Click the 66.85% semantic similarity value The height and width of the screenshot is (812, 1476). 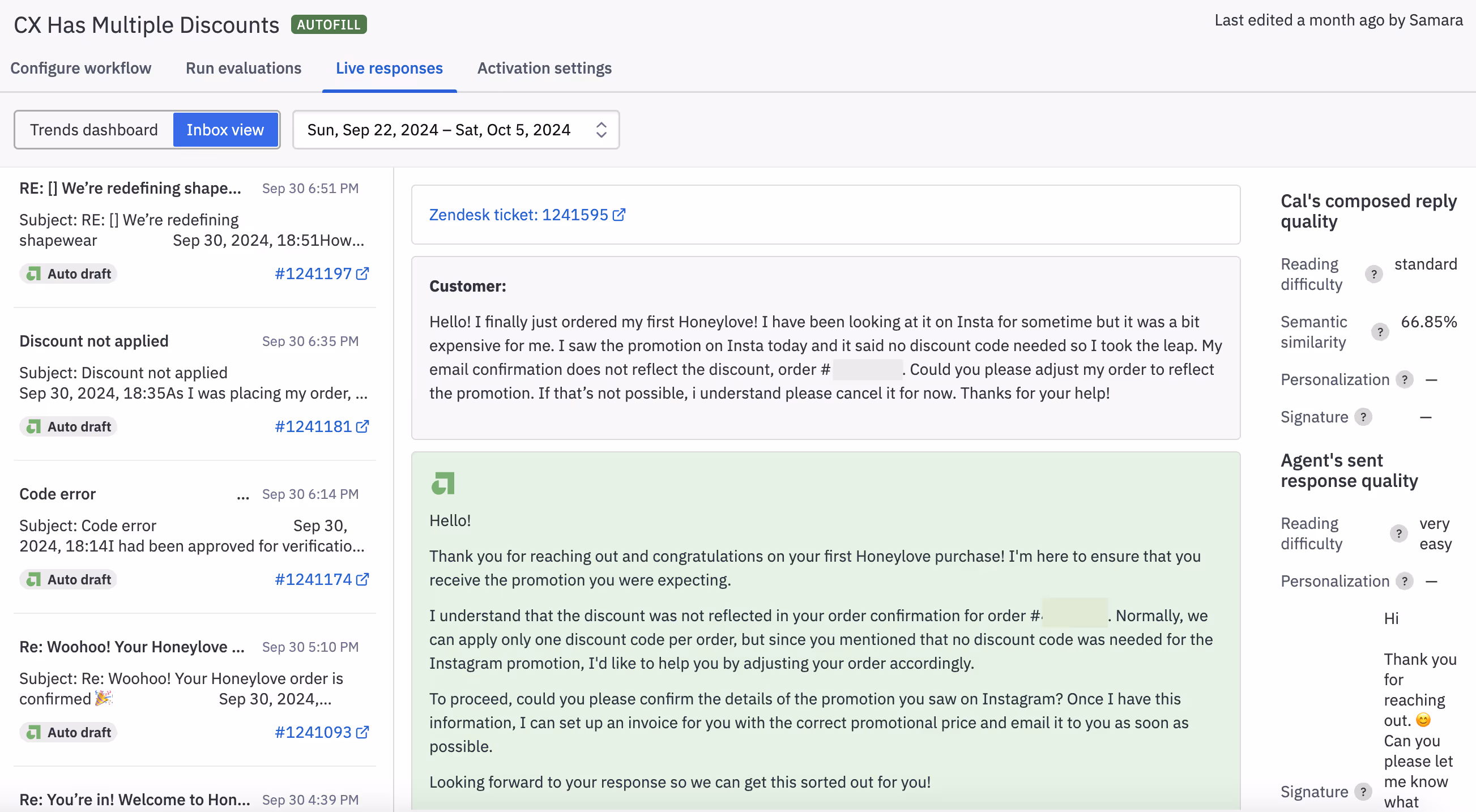coord(1428,322)
